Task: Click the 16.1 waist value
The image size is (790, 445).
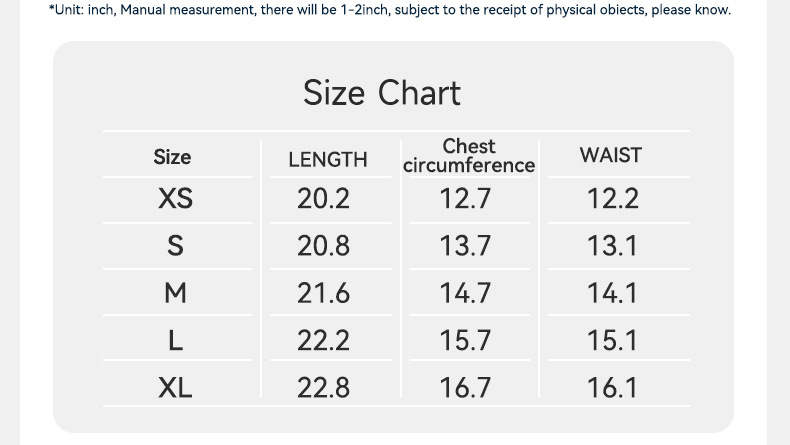Action: coord(612,387)
